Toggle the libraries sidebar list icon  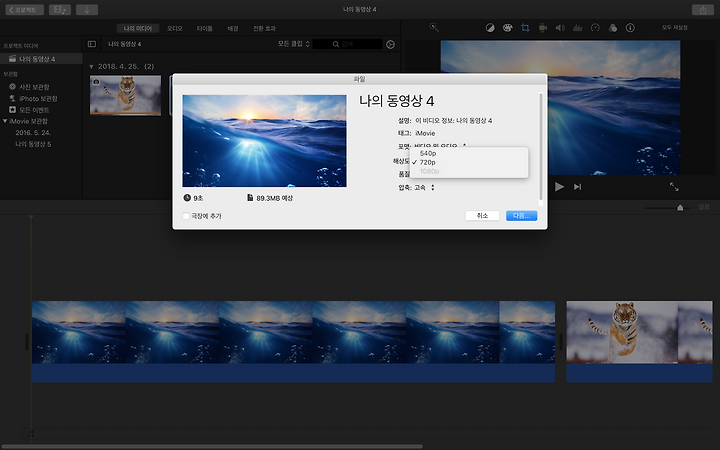[x=92, y=44]
